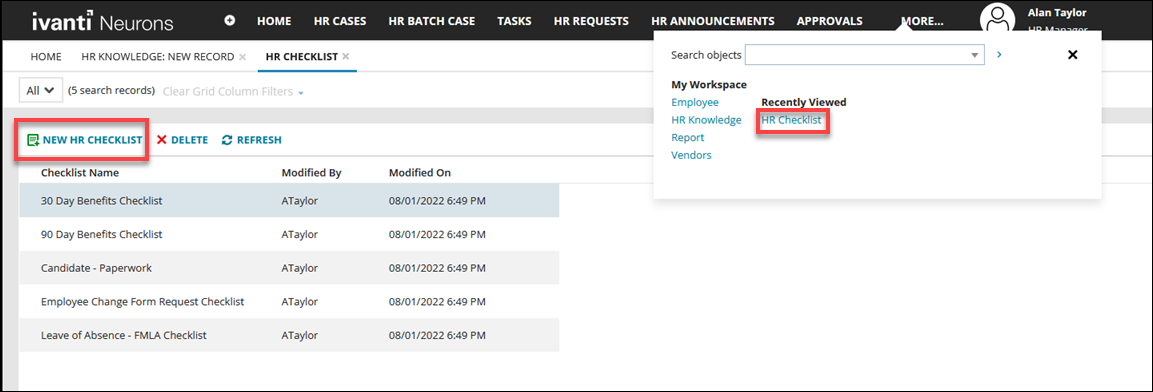Open TASKS in the navigation bar

[514, 21]
